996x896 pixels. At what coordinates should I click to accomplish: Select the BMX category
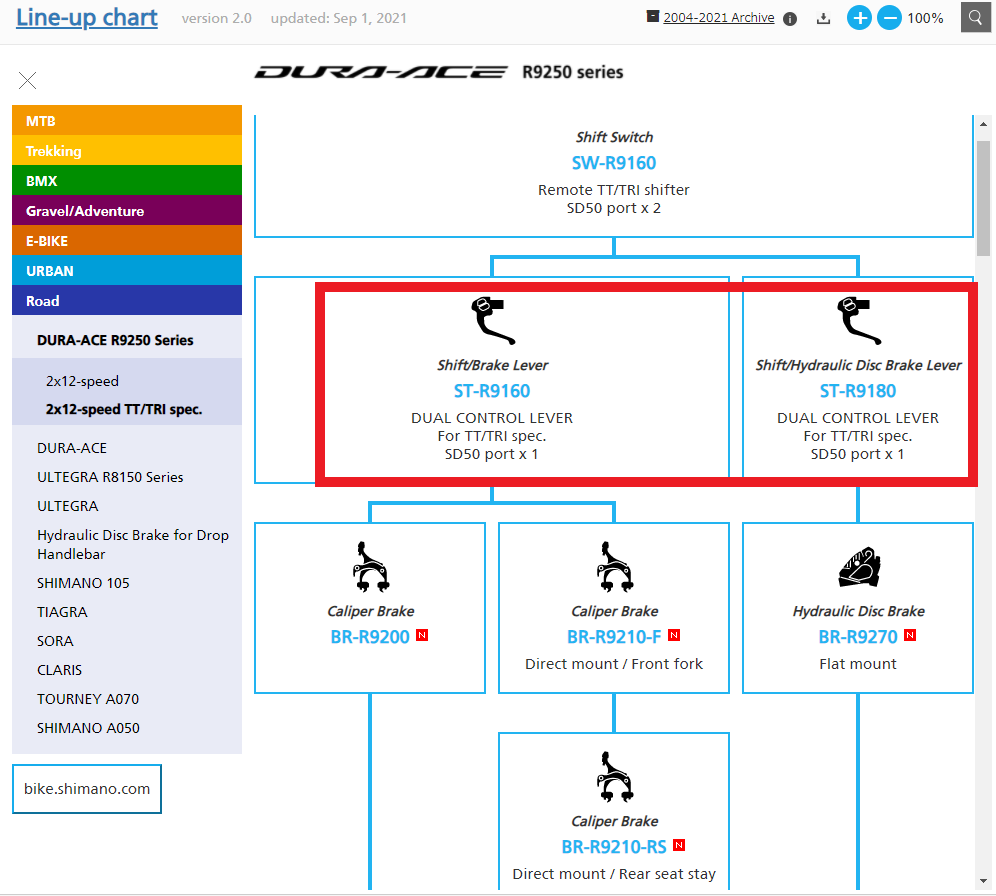pyautogui.click(x=127, y=180)
